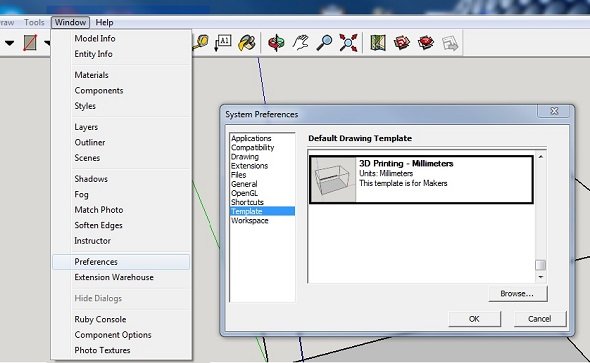Activate the Pan hand tool
The width and height of the screenshot is (590, 363).
tap(300, 43)
